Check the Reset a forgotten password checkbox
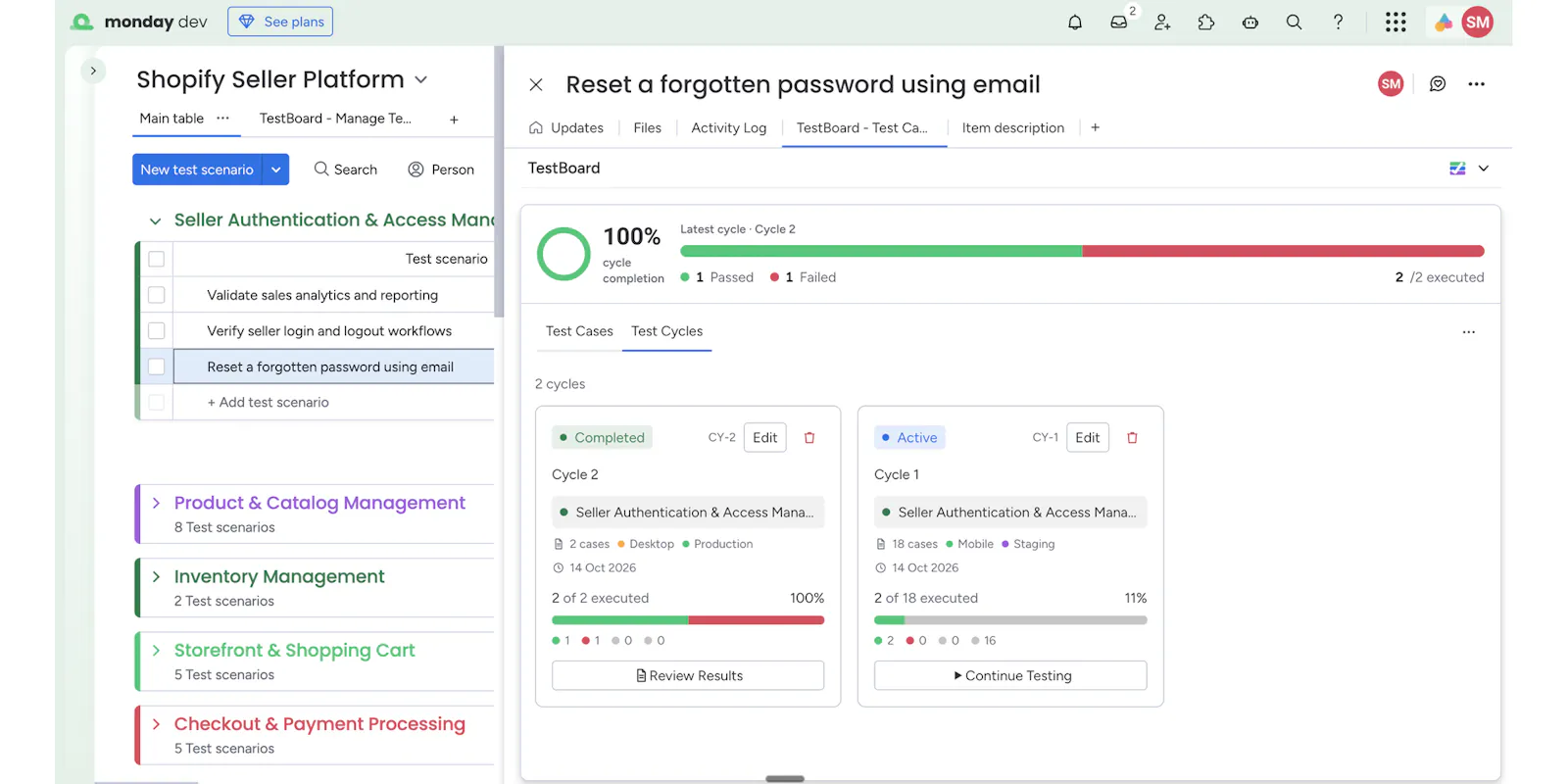Viewport: 1568px width, 784px height. (156, 367)
